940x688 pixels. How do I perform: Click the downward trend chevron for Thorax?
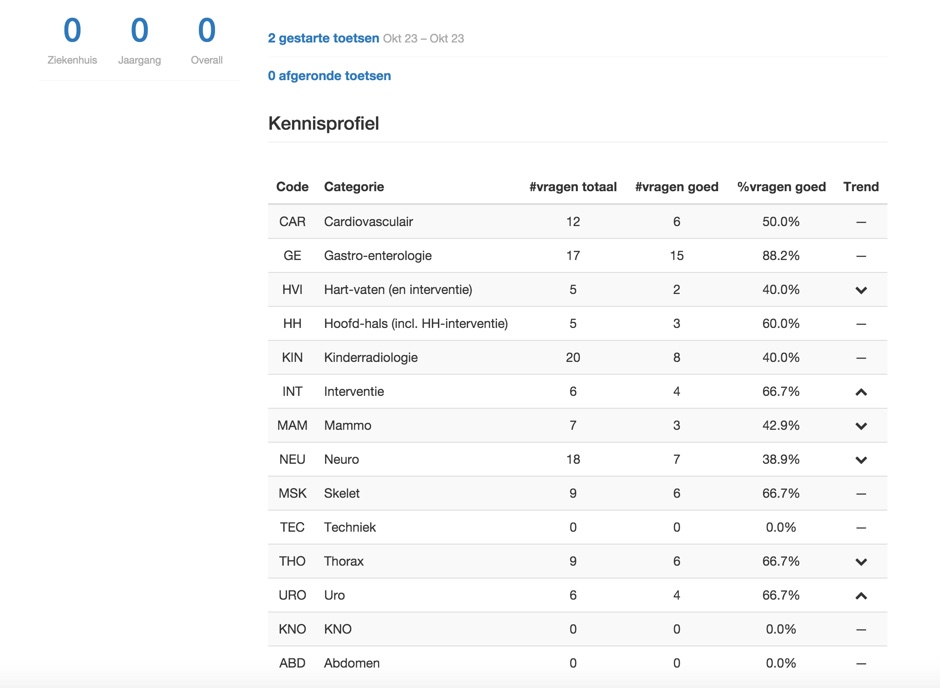(x=860, y=562)
